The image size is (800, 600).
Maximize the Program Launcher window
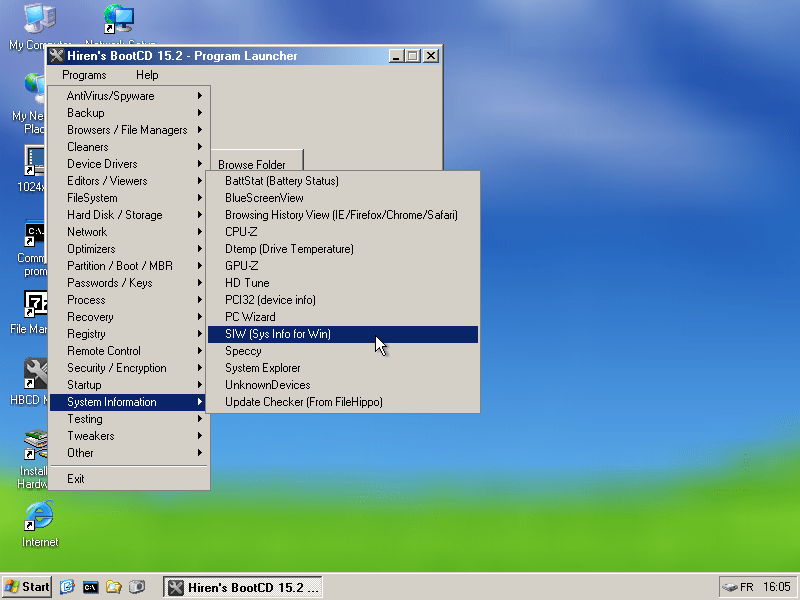tap(413, 56)
